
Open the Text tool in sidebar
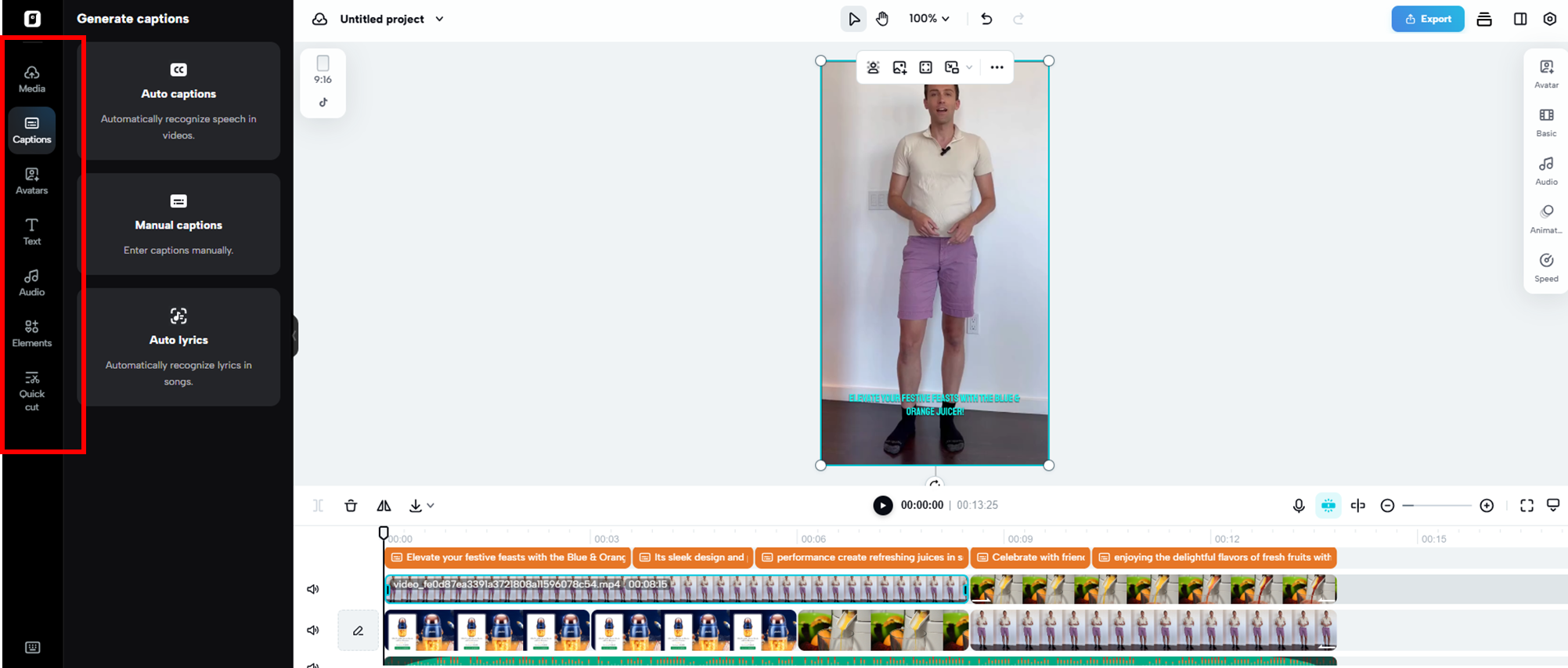point(32,232)
